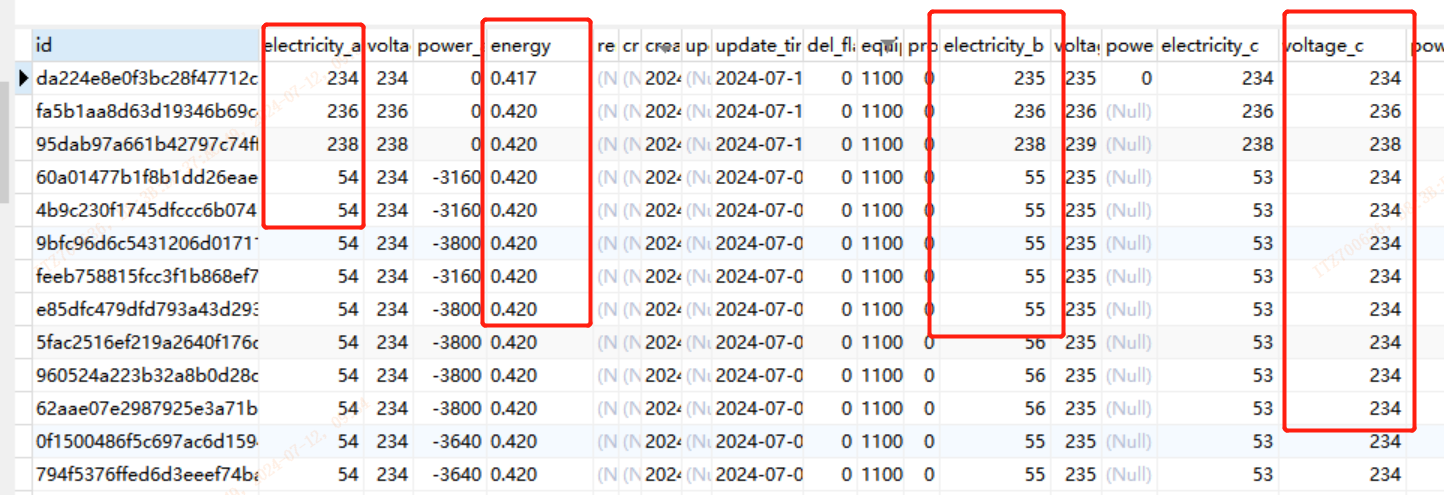Select the id cell starting with 794f5376
This screenshot has width=1444, height=495.
(x=146, y=474)
